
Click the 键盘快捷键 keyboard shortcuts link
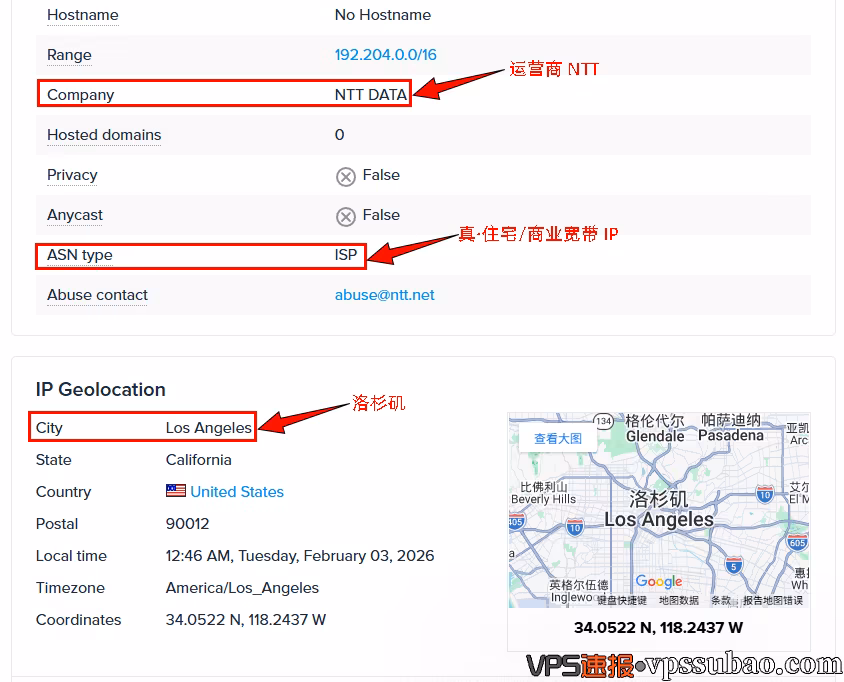pyautogui.click(x=621, y=600)
